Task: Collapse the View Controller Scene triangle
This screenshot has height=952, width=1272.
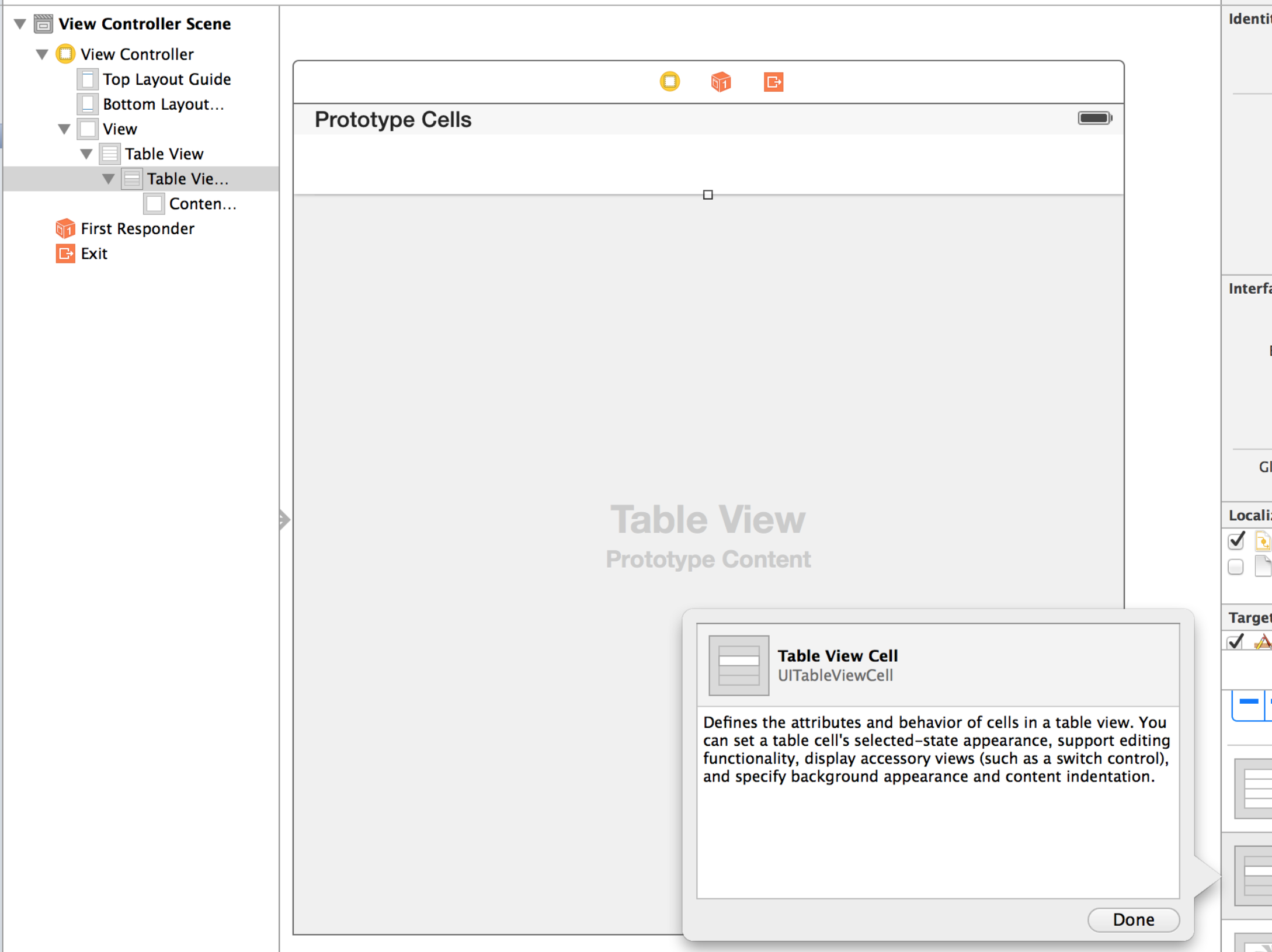Action: pos(20,24)
